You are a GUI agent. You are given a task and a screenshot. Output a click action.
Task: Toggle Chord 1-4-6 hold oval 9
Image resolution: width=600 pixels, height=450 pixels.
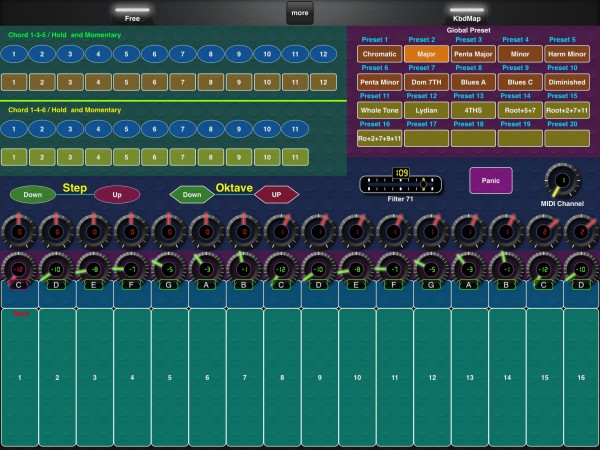coord(239,129)
